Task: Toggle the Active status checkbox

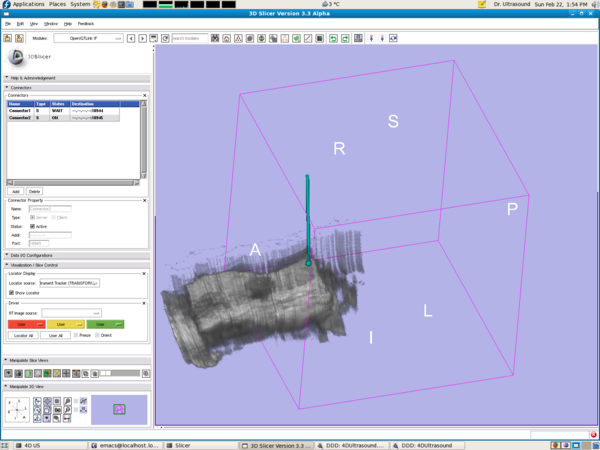Action: (33, 226)
